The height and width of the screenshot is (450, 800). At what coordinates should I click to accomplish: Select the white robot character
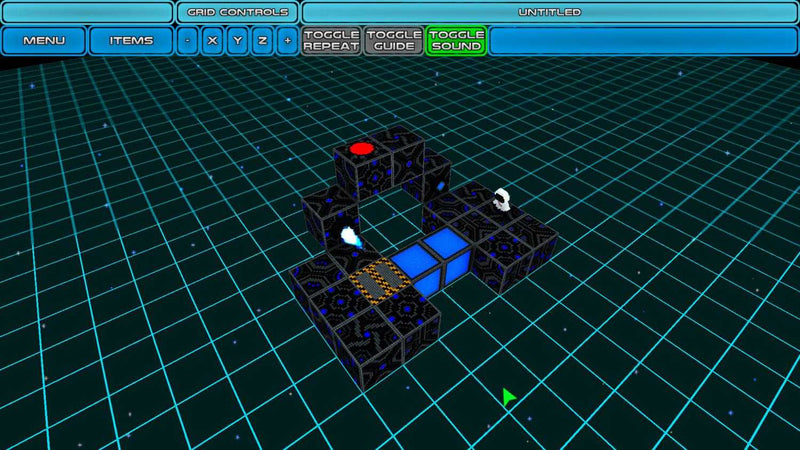click(502, 199)
